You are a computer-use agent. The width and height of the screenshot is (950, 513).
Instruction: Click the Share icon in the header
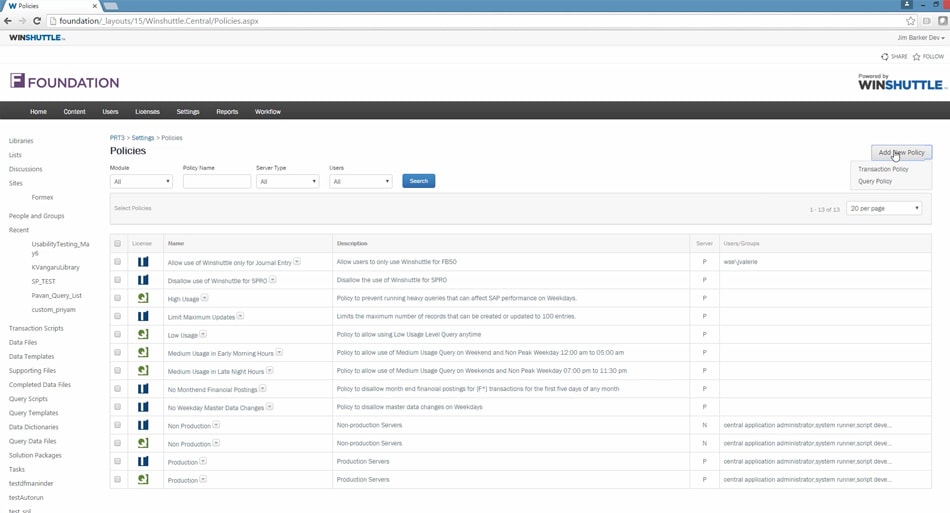tap(884, 57)
